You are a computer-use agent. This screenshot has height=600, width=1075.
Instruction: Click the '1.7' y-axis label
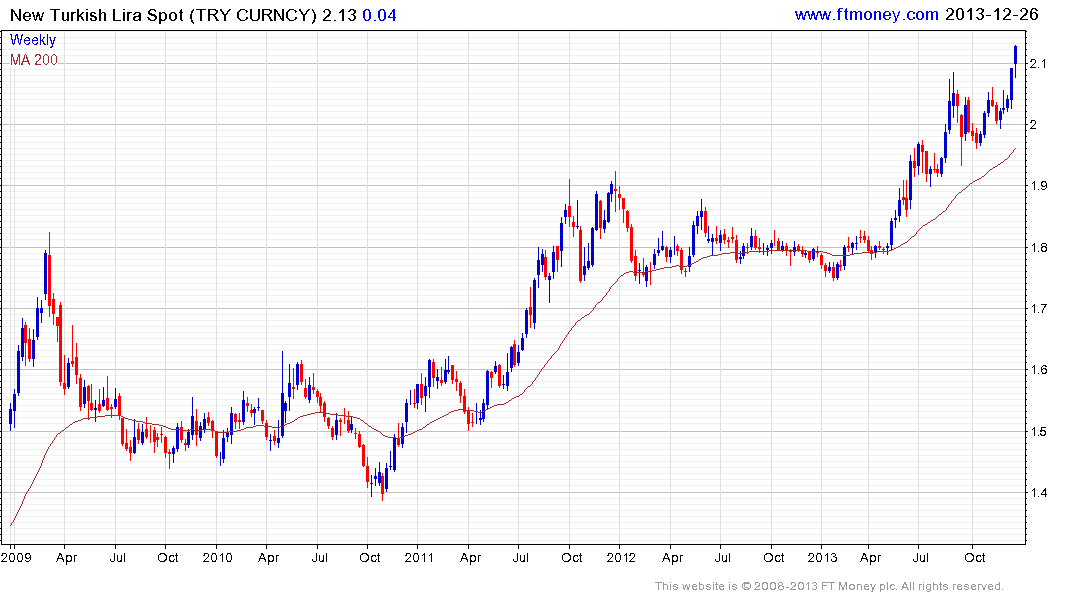(x=1038, y=309)
